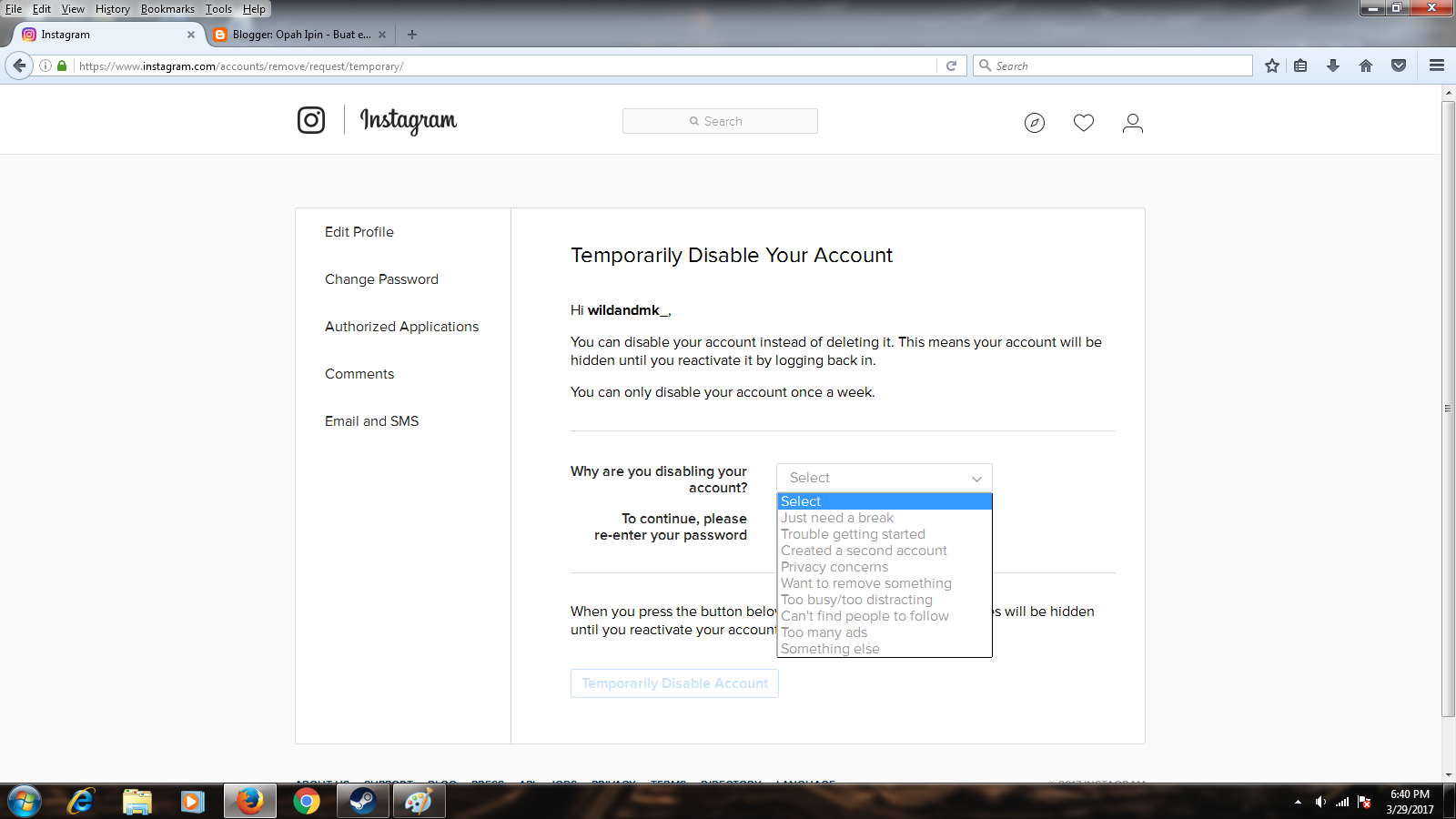Open the Explore compass icon
Image resolution: width=1456 pixels, height=819 pixels.
(x=1035, y=123)
